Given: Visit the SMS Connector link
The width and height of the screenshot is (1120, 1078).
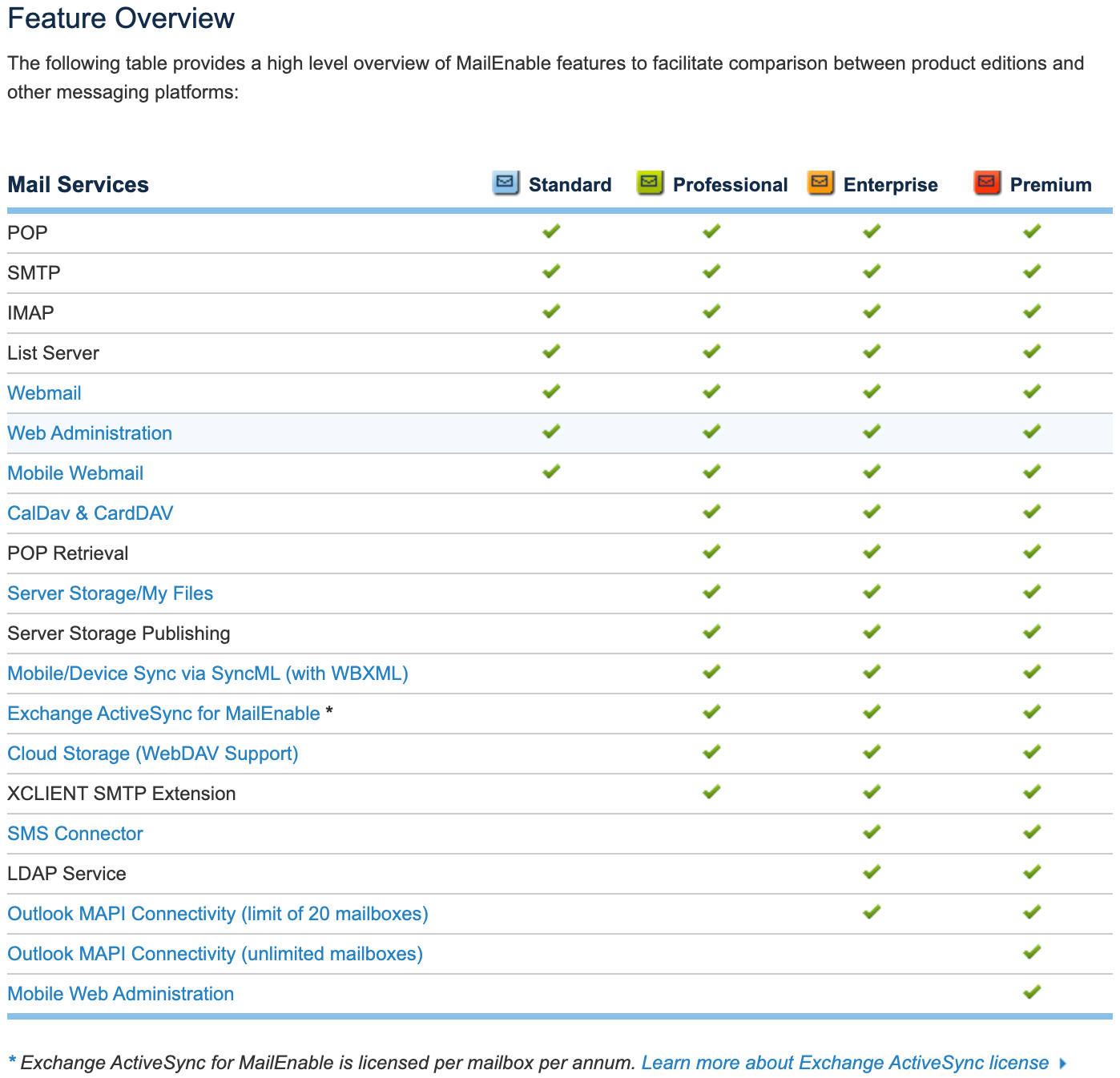Looking at the screenshot, I should (75, 834).
